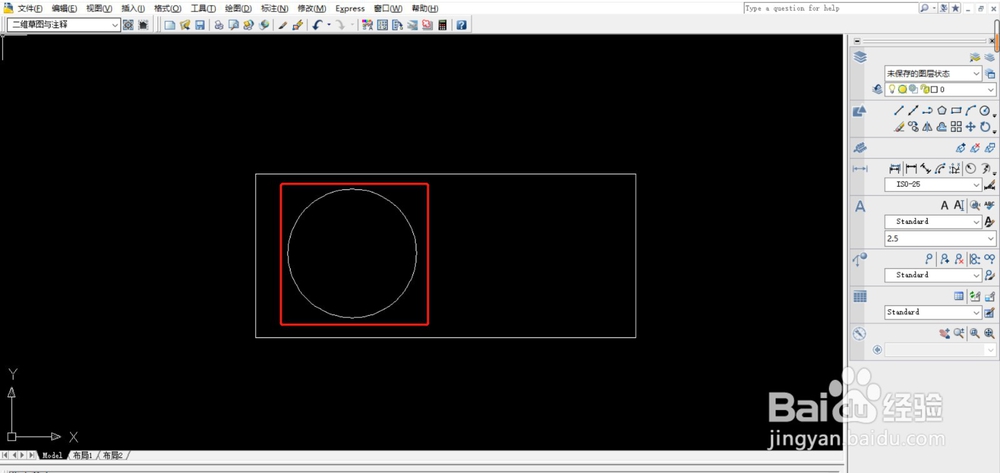Open the ISO-25 dimension style dropdown
The height and width of the screenshot is (473, 1000).
pos(933,184)
